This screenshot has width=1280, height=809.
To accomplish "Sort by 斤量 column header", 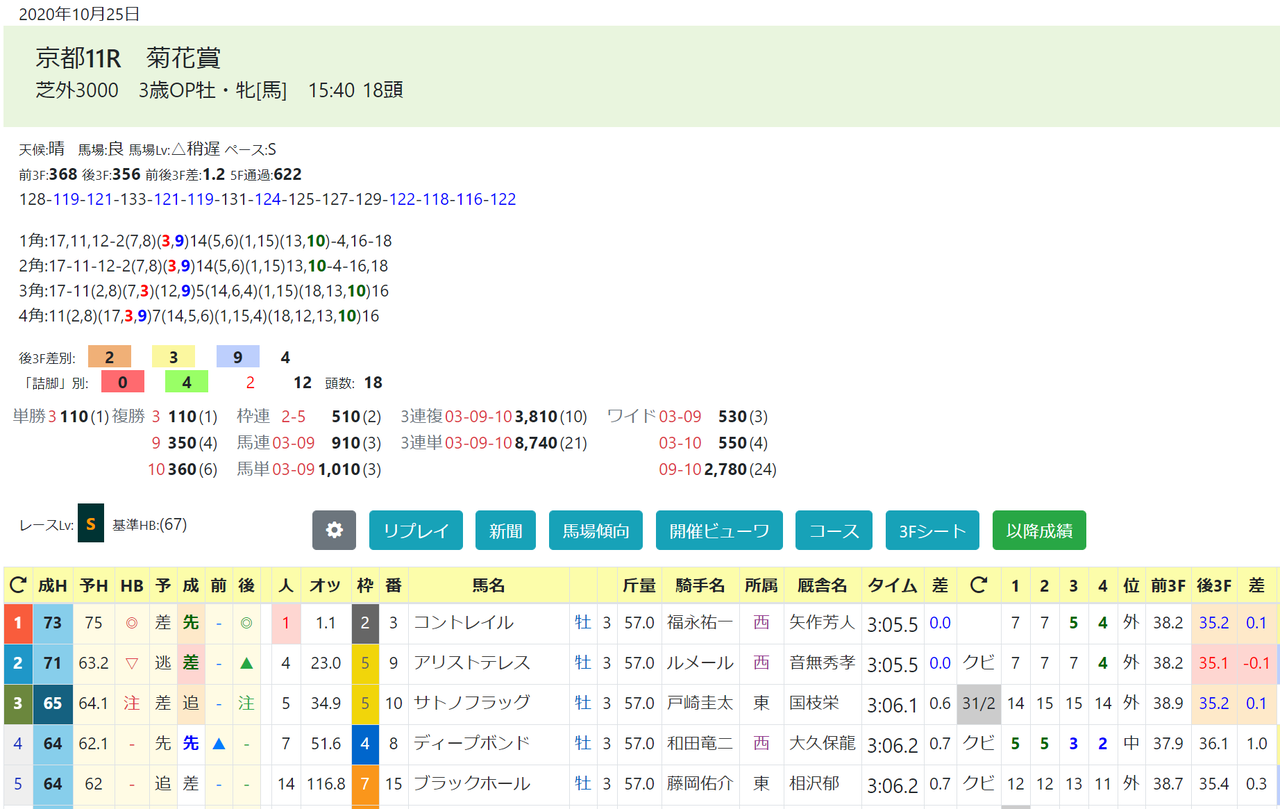I will tap(639, 585).
